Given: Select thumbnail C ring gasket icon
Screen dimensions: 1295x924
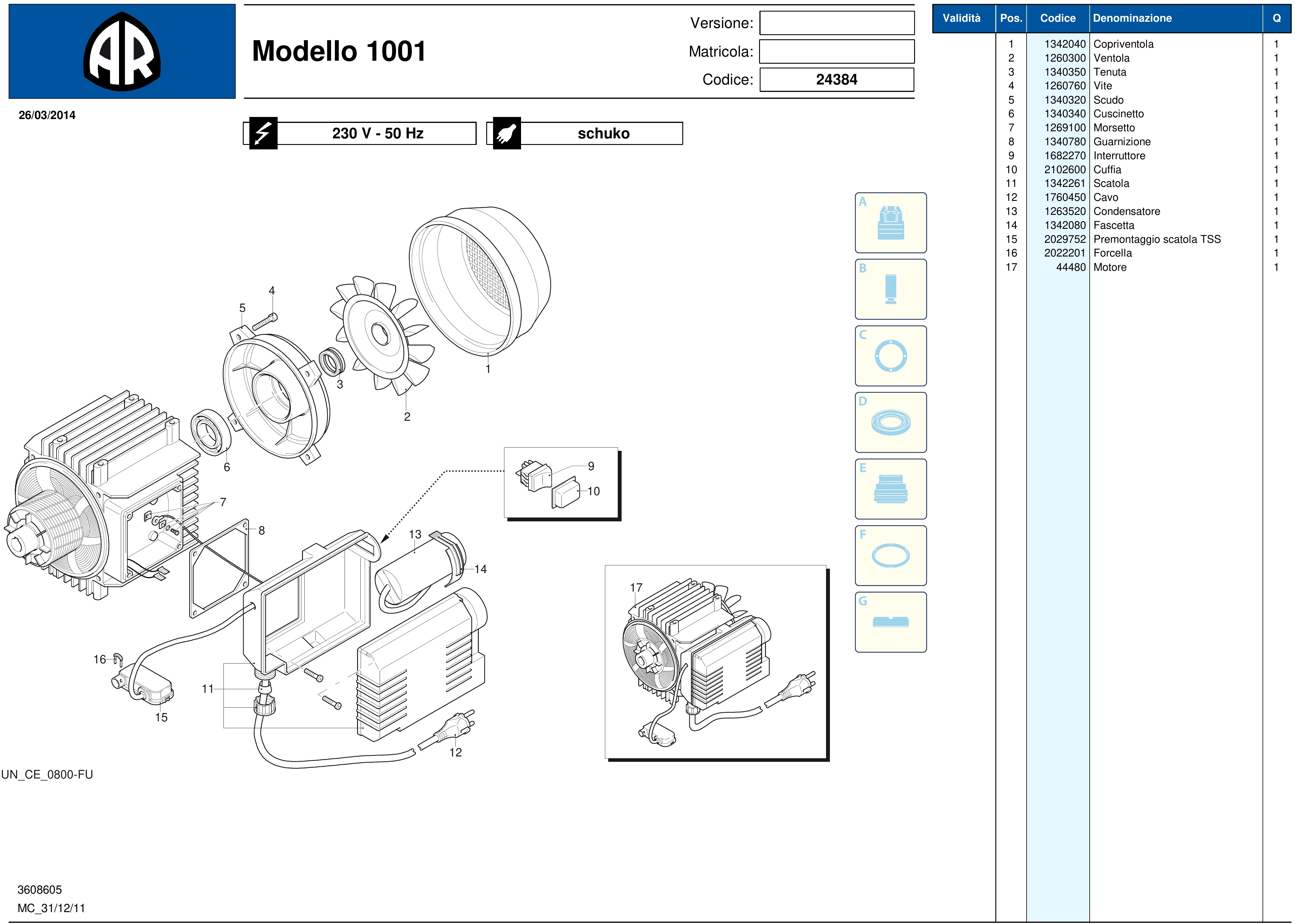Looking at the screenshot, I should [x=890, y=356].
